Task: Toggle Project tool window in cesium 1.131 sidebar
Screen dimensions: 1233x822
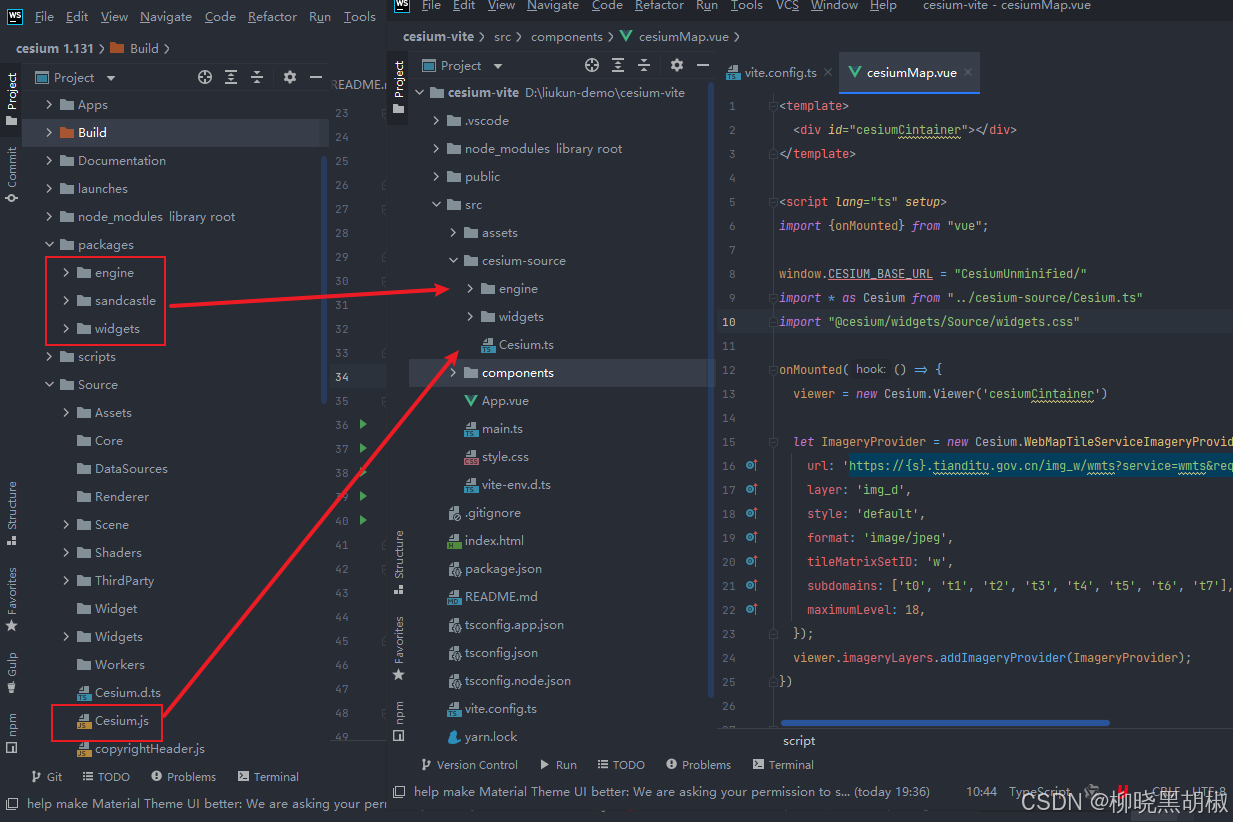Action: 12,97
